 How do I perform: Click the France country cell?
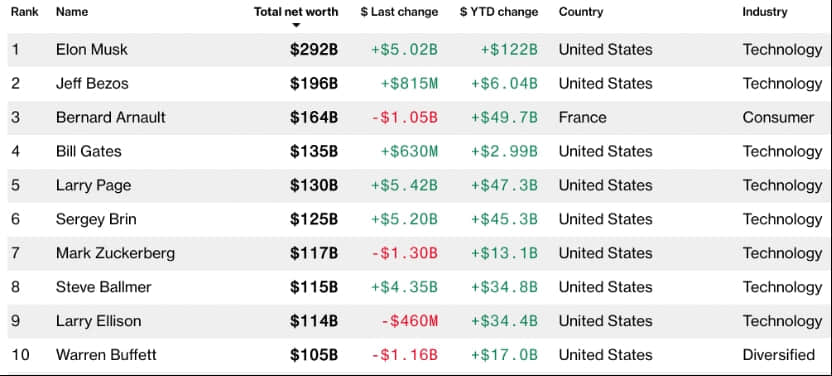[582, 118]
